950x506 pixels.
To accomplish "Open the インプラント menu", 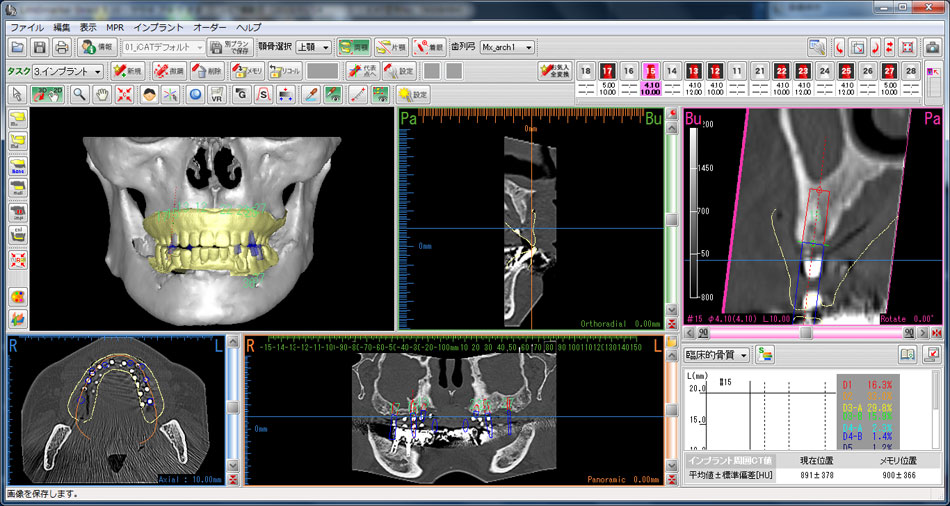I will coord(158,27).
